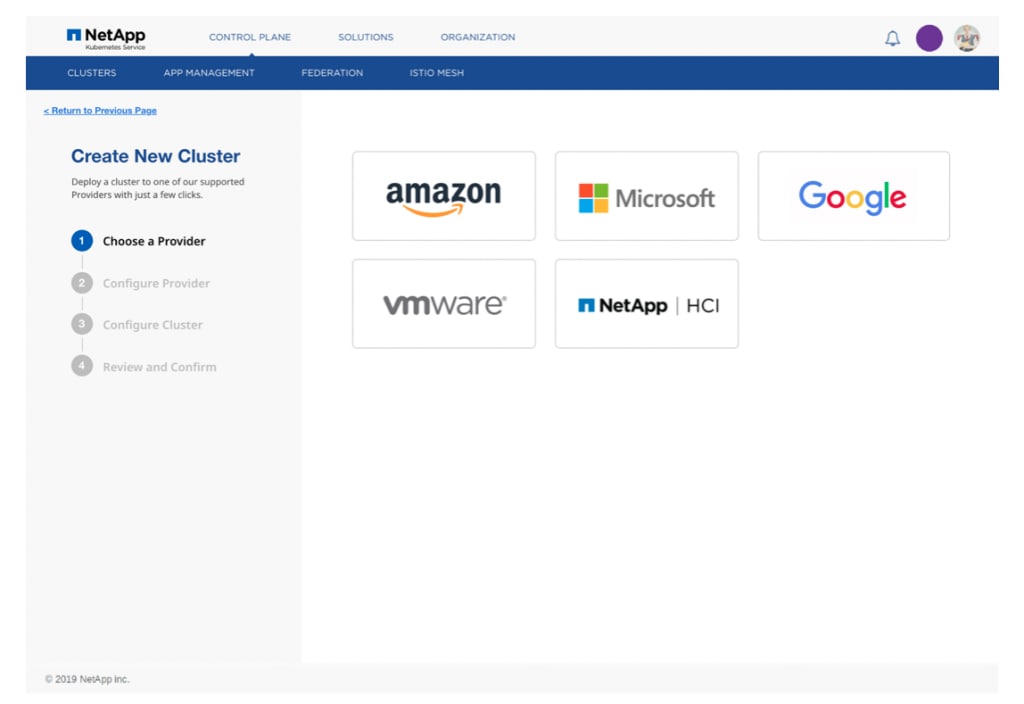Go to step 4 Review and Confirm

[x=159, y=367]
